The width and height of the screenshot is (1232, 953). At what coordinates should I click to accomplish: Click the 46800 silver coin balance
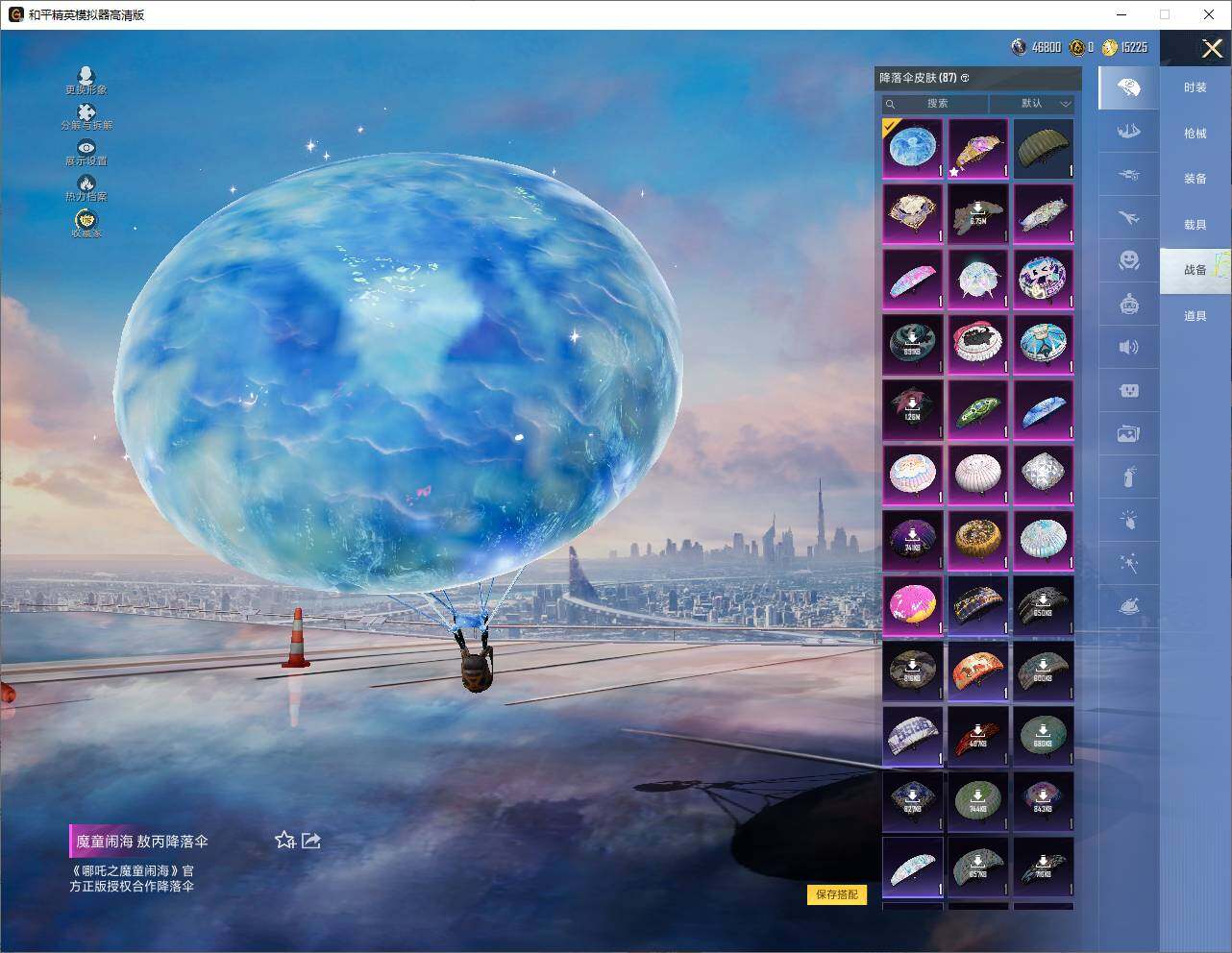(1036, 47)
